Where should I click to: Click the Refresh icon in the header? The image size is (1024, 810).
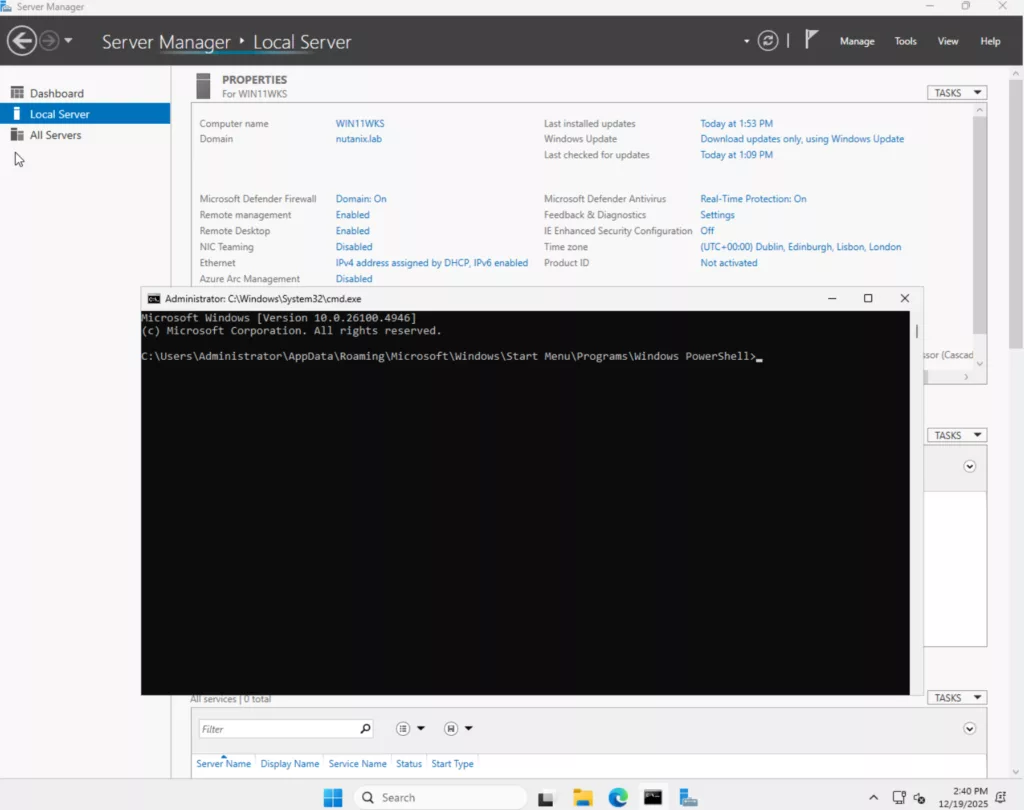pos(768,41)
